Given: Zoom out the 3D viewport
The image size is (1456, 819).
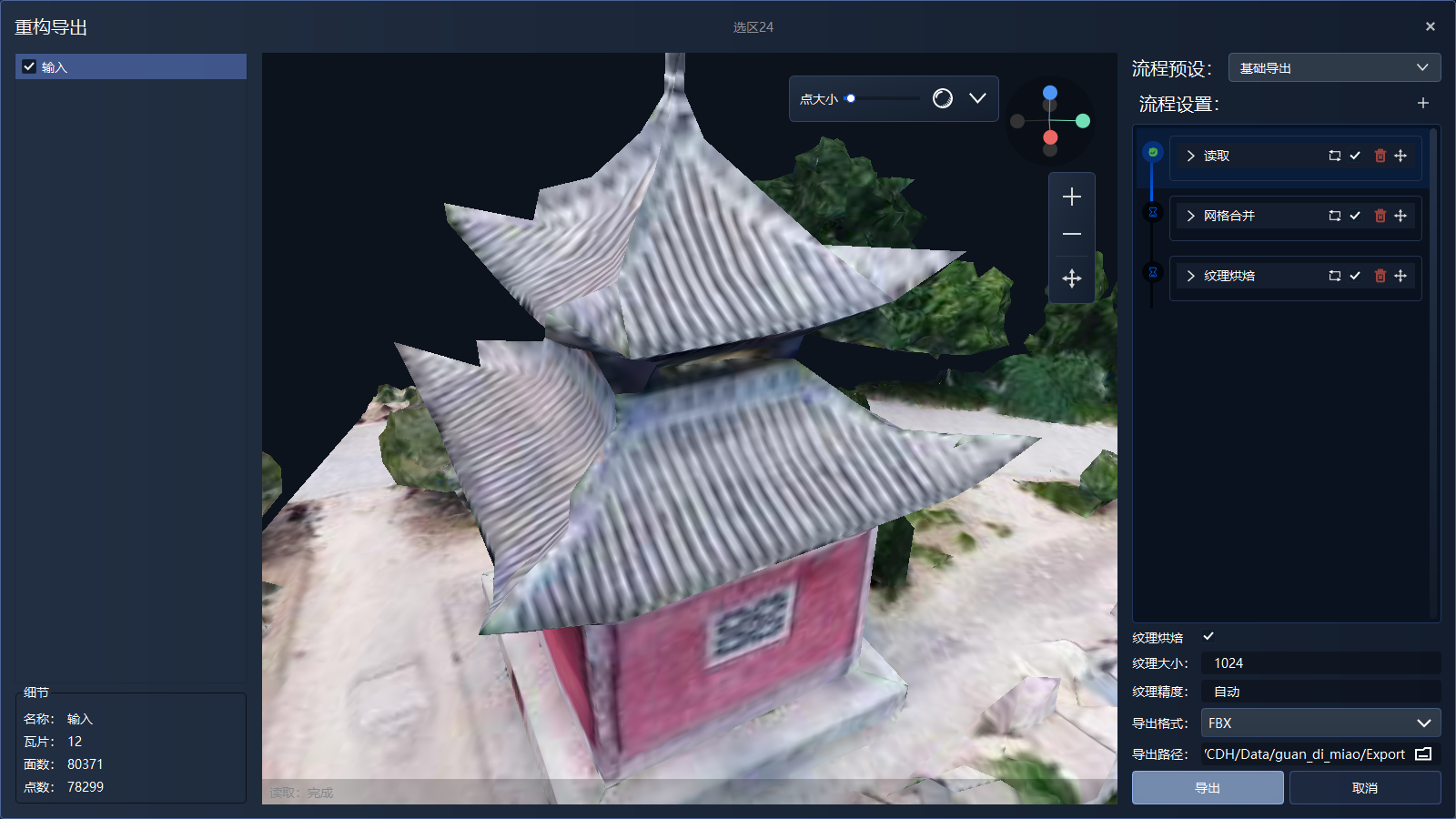Looking at the screenshot, I should [x=1072, y=235].
